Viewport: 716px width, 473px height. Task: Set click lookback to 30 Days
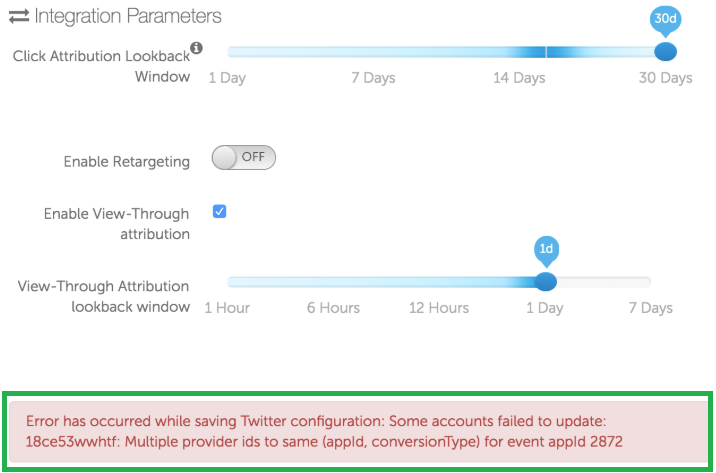pos(664,52)
